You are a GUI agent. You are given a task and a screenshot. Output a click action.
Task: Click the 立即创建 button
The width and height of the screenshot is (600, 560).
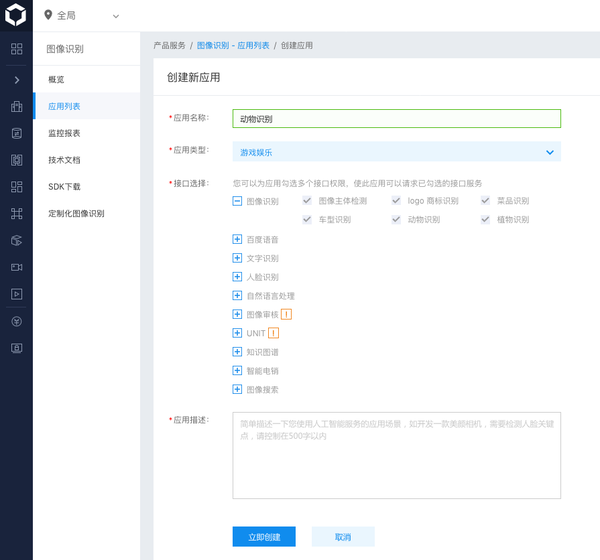pos(264,537)
